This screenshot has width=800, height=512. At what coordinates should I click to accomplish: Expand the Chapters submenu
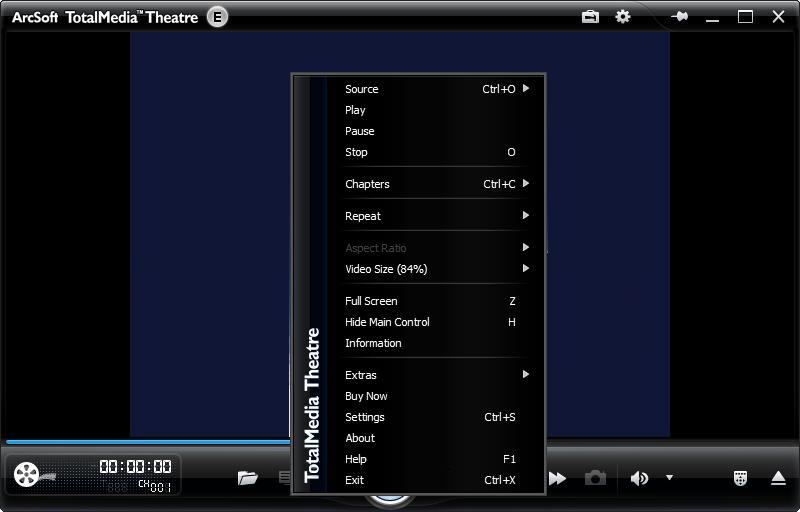[x=437, y=184]
